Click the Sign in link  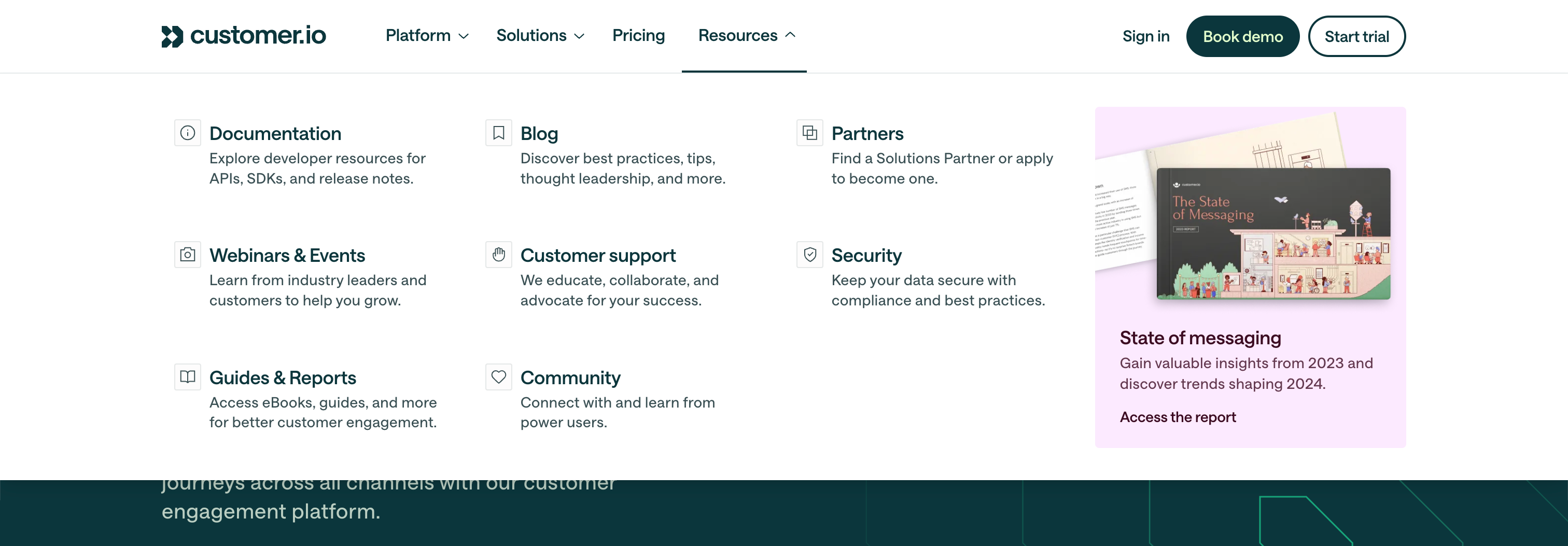coord(1145,36)
